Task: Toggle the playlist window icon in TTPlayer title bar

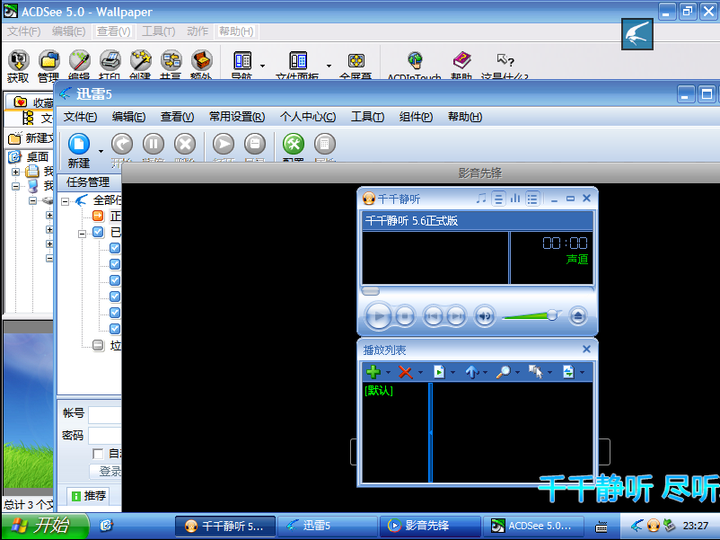Action: [532, 198]
